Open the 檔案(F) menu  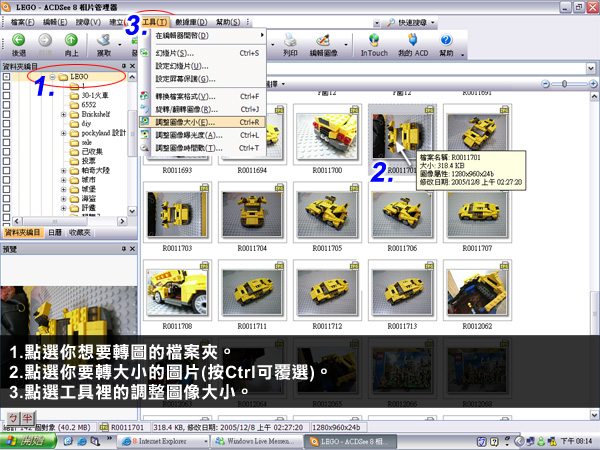[22, 22]
